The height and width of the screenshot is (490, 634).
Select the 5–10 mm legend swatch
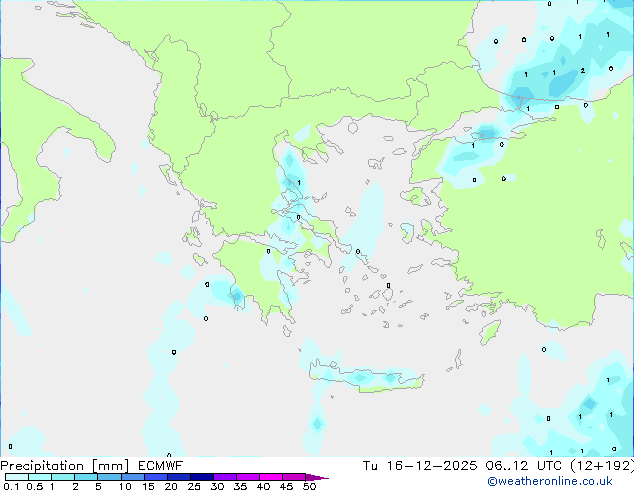(x=109, y=477)
